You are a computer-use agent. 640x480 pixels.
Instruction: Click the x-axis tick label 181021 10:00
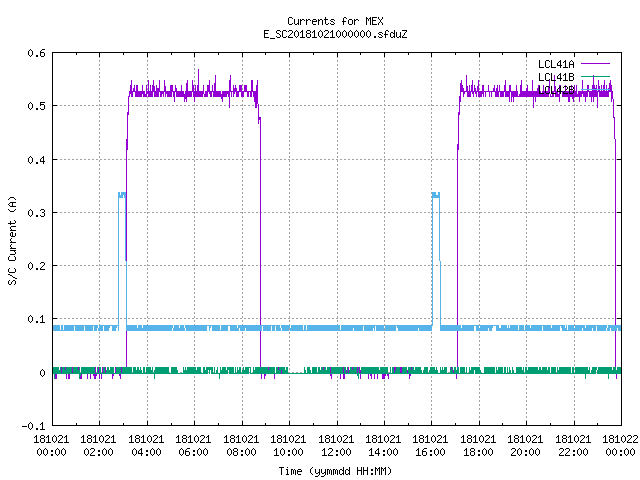(x=288, y=446)
